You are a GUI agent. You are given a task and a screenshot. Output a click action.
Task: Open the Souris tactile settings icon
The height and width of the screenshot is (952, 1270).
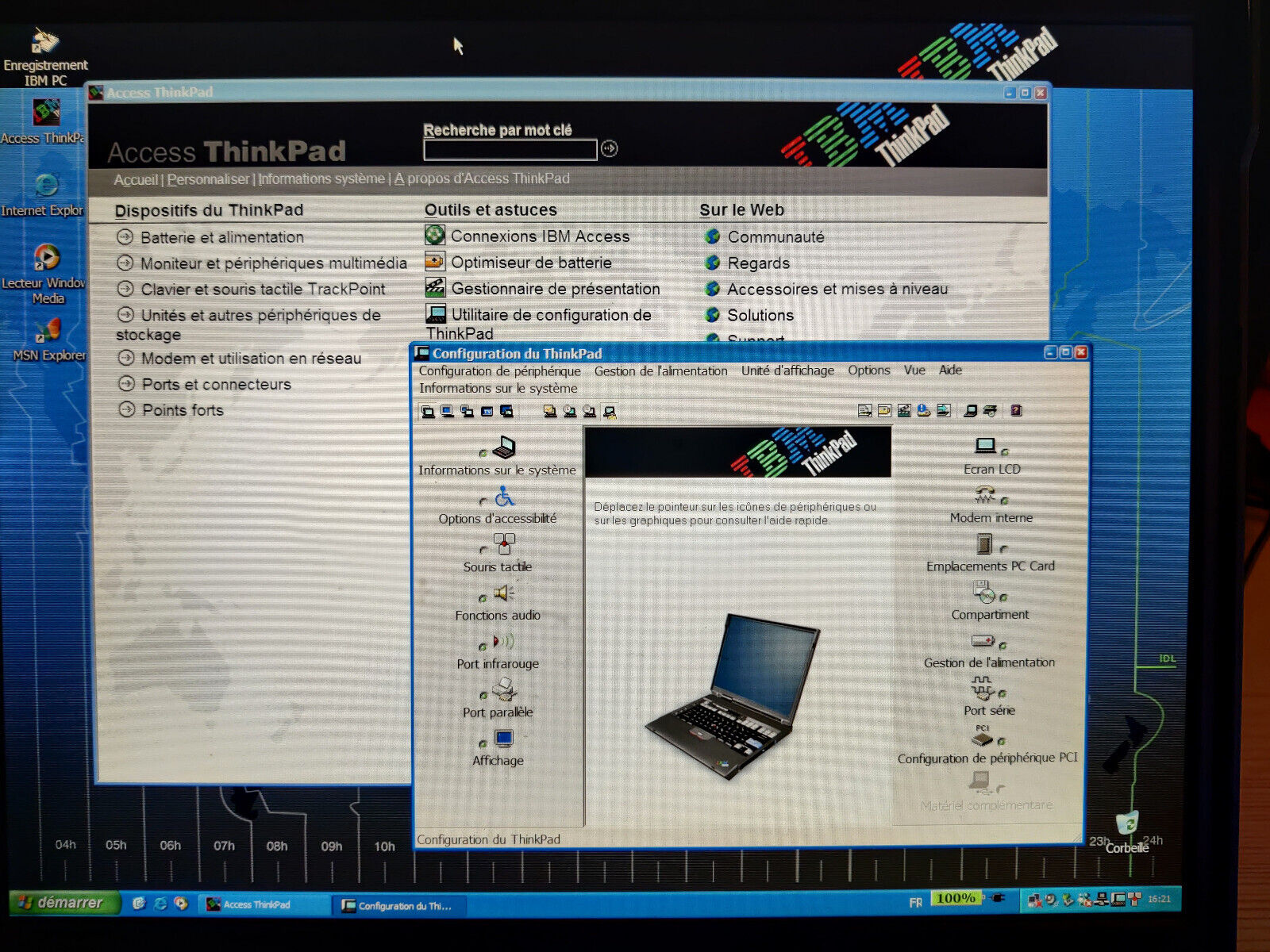tap(504, 544)
